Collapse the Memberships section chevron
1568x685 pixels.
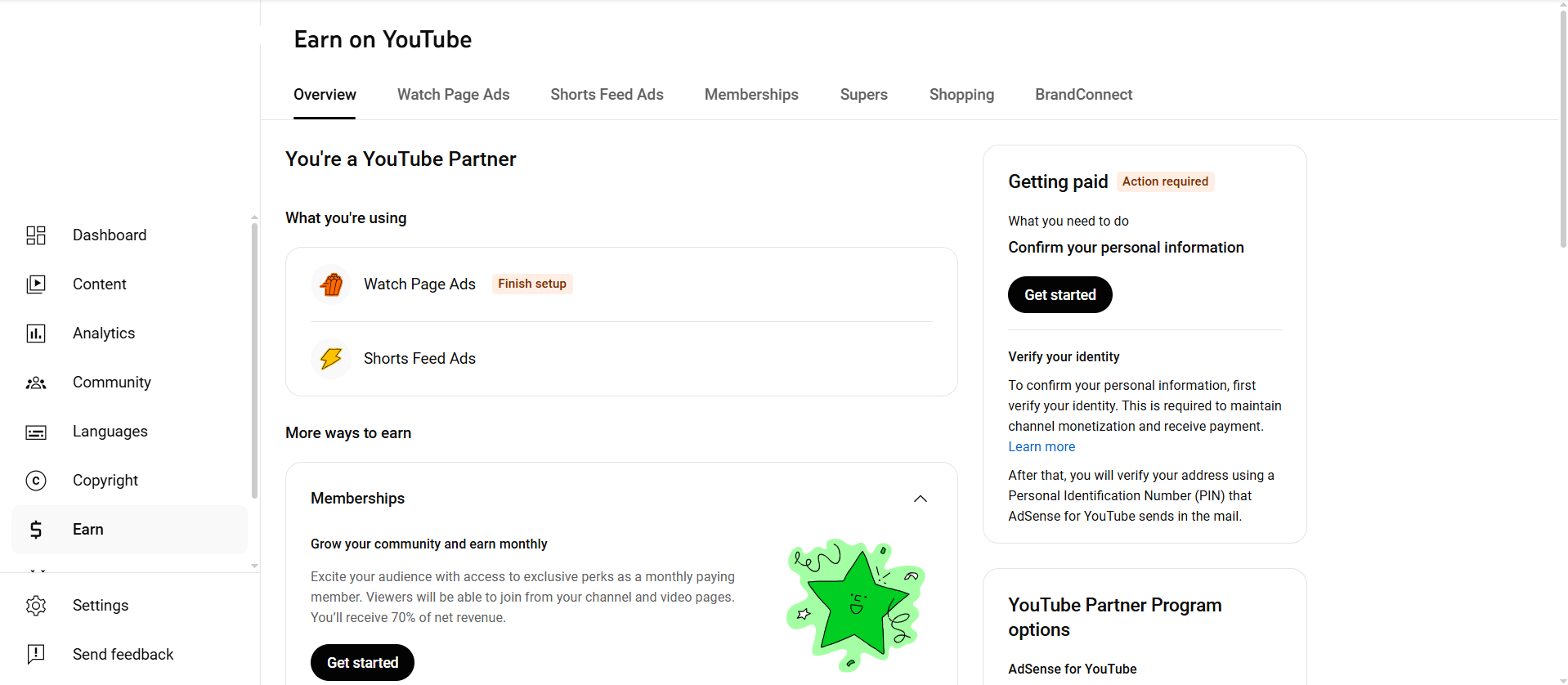pyautogui.click(x=921, y=499)
